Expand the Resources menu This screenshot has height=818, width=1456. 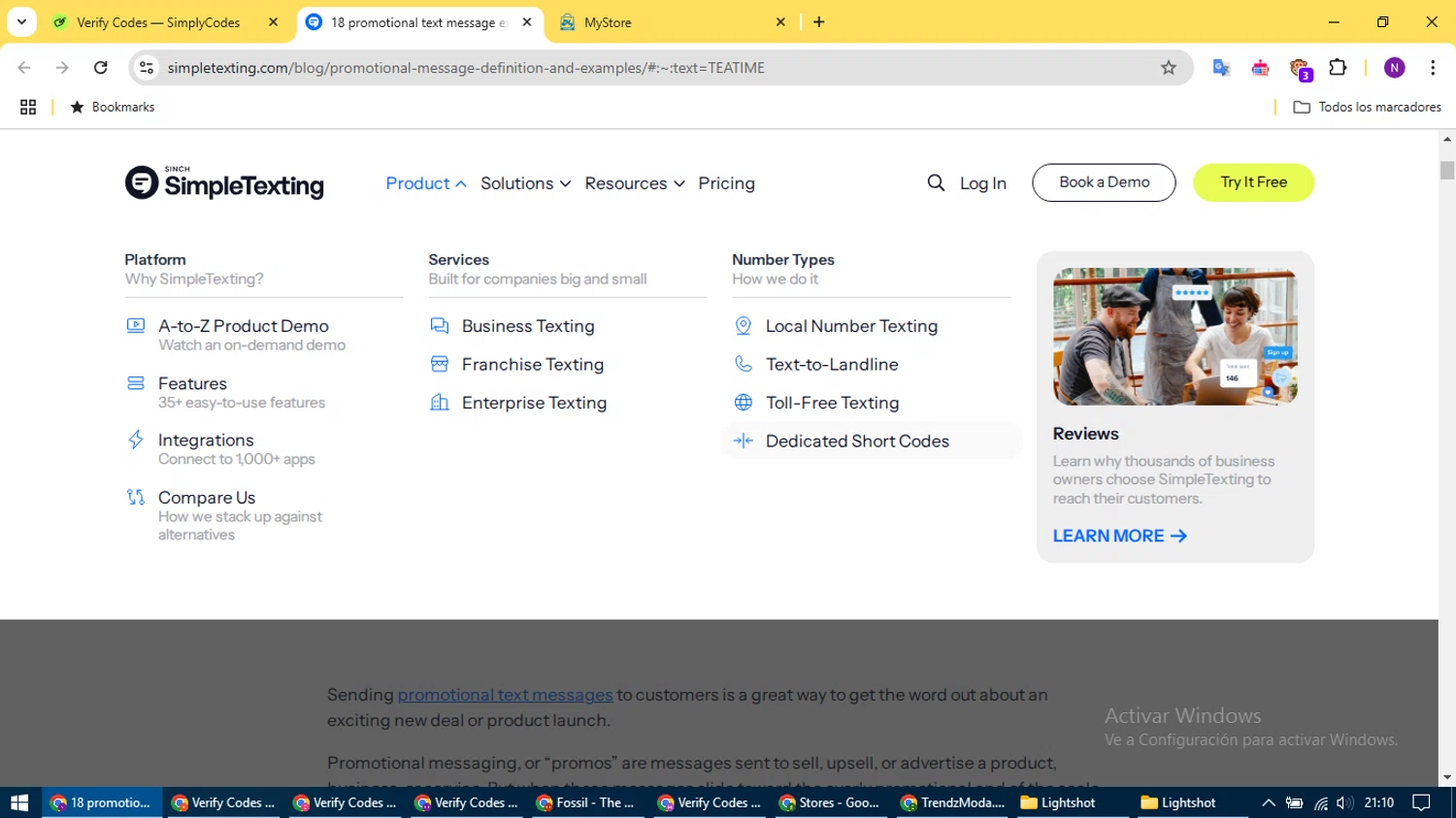tap(635, 183)
